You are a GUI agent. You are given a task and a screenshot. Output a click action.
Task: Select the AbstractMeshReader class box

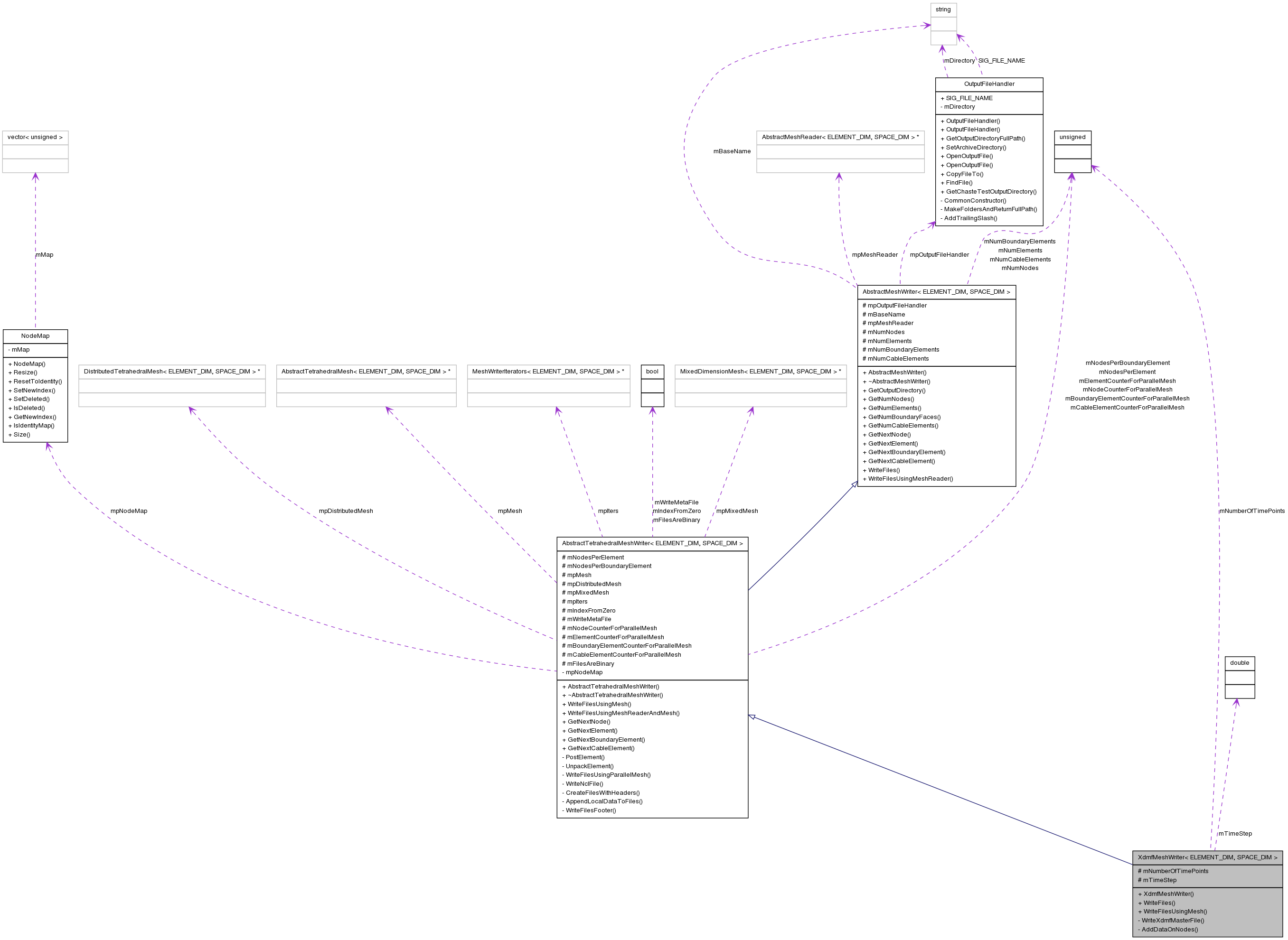[x=841, y=137]
